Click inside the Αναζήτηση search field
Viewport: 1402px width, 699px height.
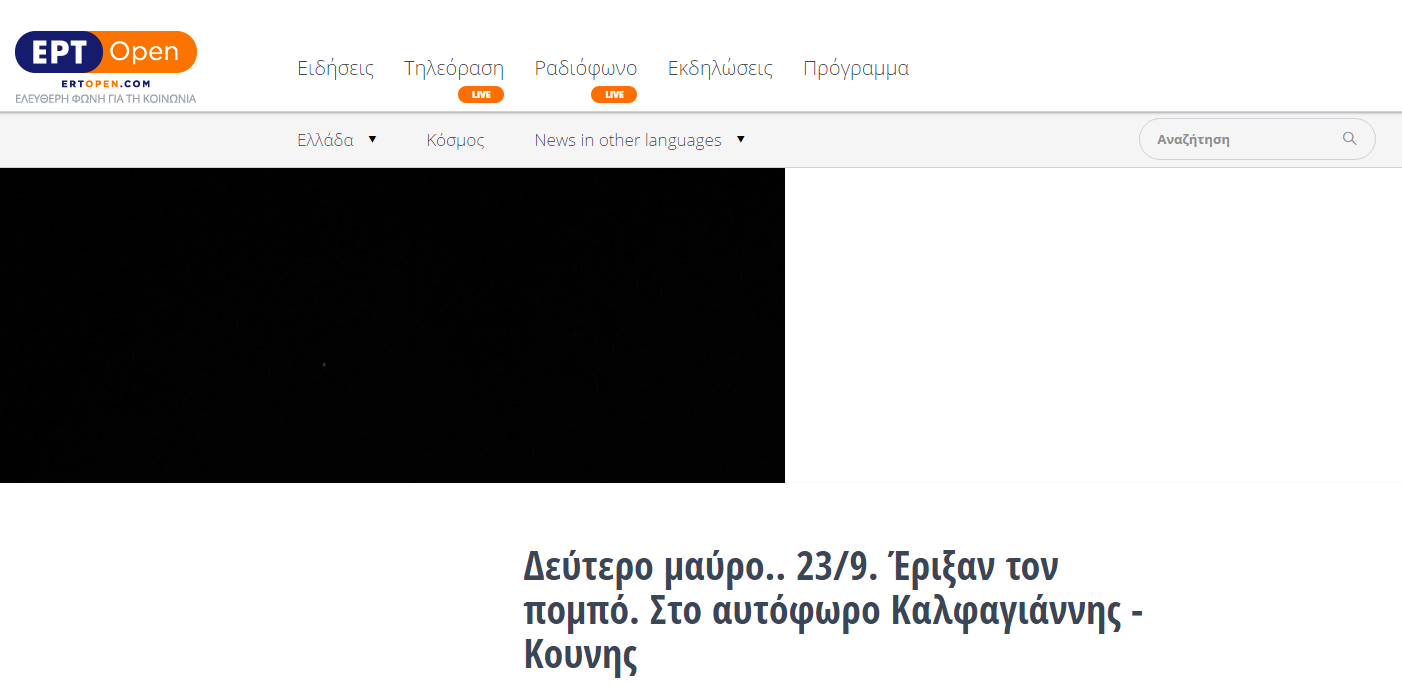[1240, 138]
